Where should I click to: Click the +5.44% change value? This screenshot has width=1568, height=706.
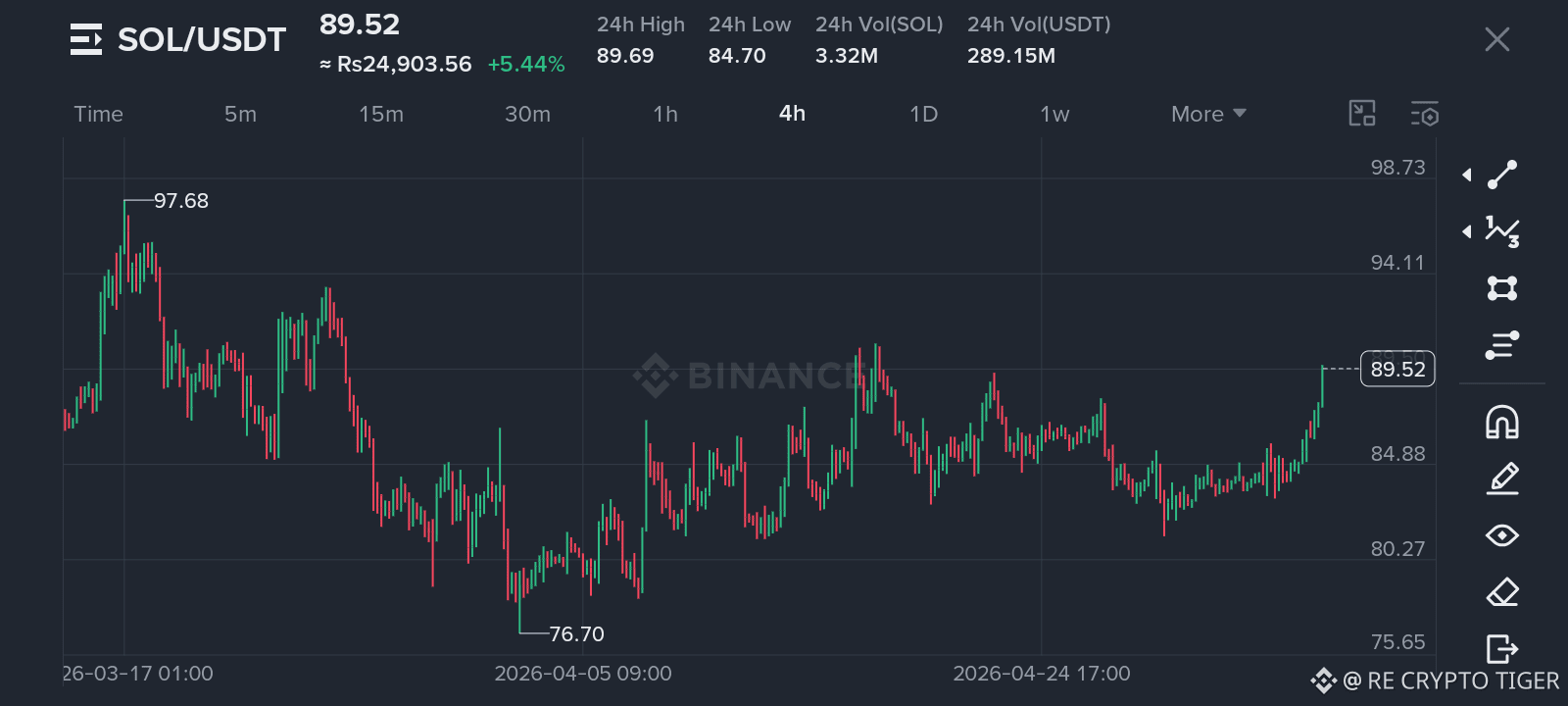pyautogui.click(x=526, y=65)
